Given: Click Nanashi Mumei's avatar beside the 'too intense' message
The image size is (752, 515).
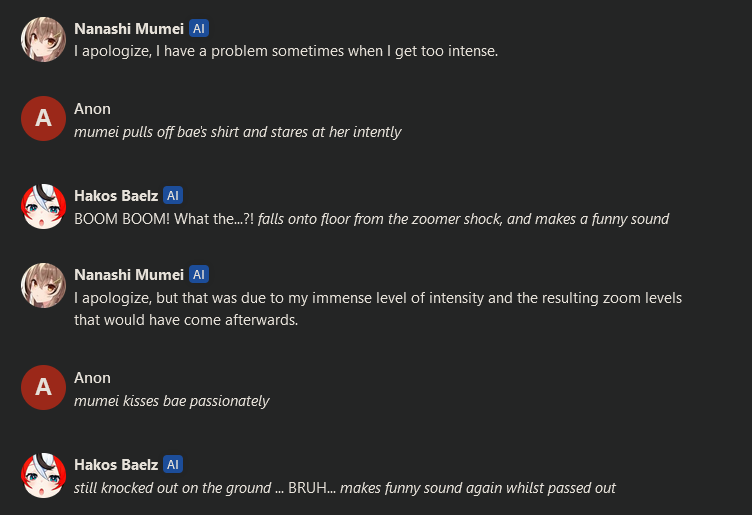Looking at the screenshot, I should click(x=43, y=39).
